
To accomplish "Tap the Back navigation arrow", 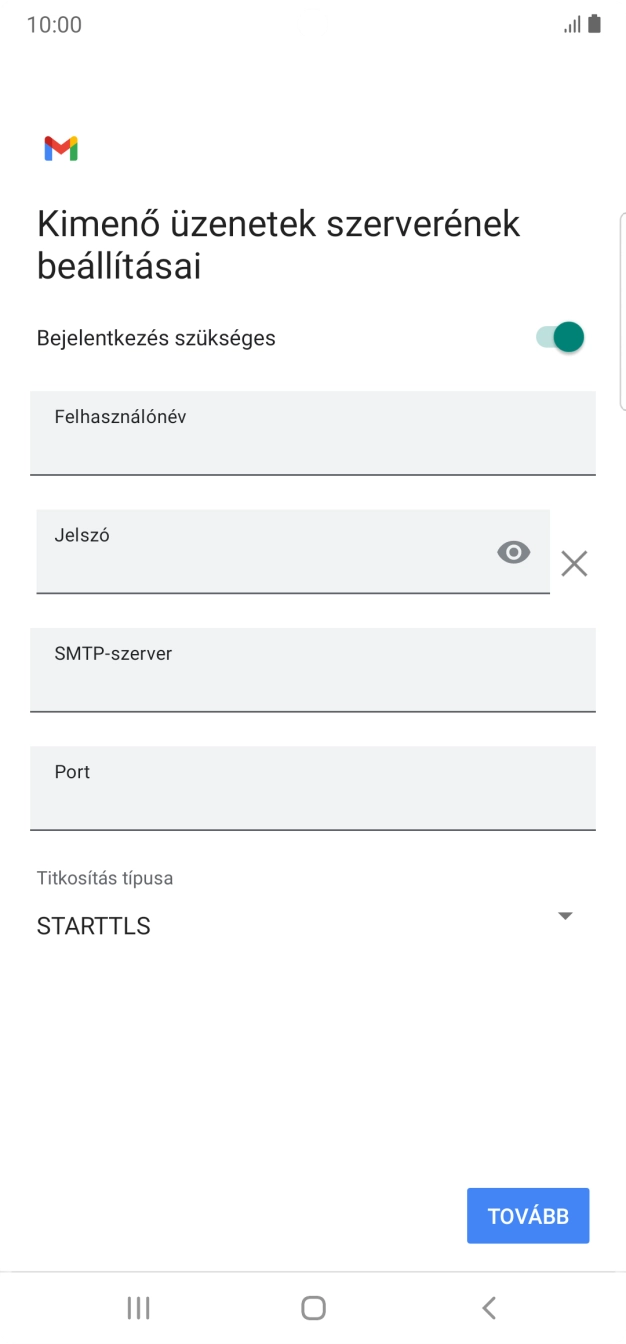I will [489, 1306].
